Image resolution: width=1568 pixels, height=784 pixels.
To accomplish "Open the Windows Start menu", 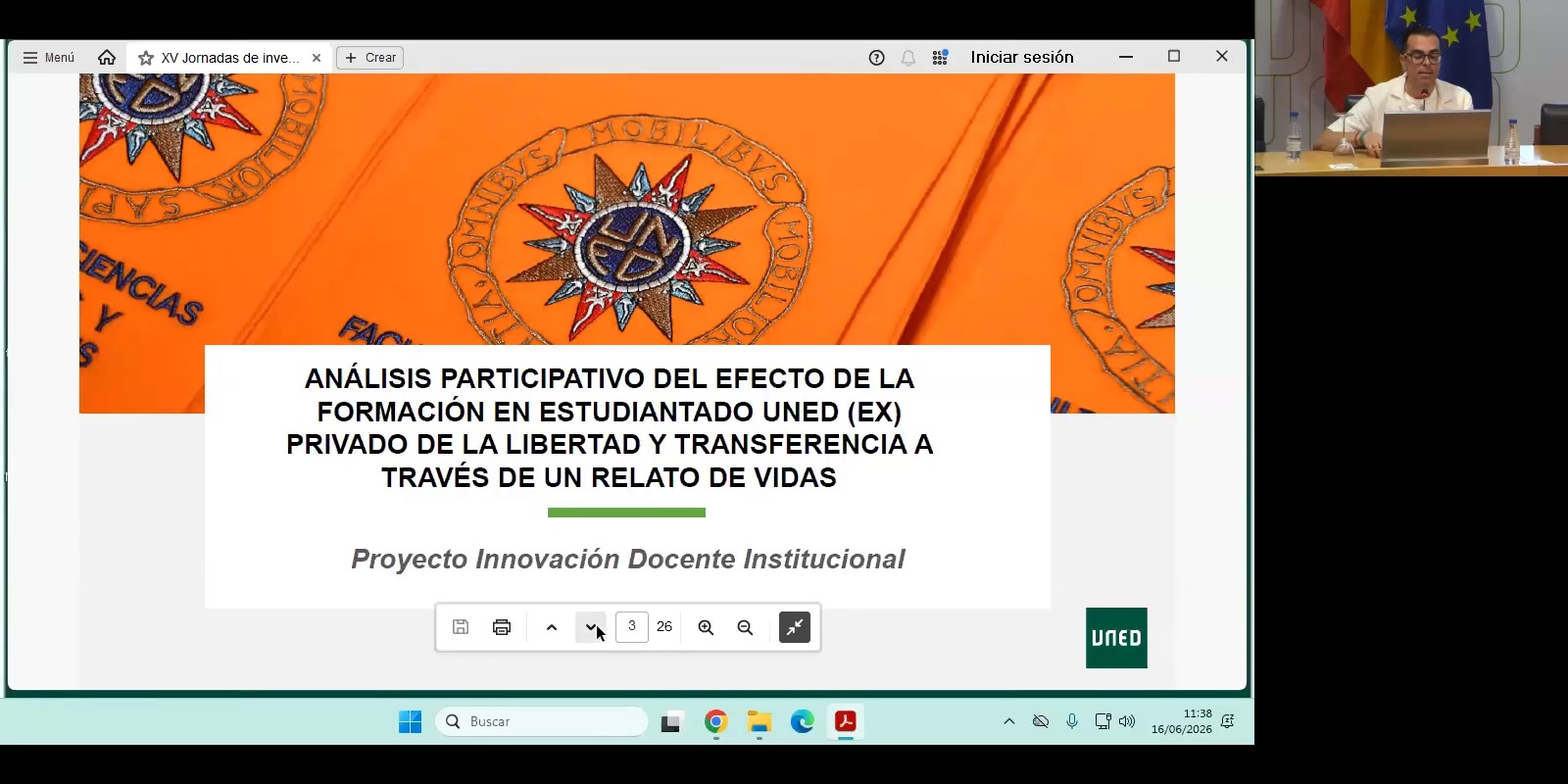I will pyautogui.click(x=410, y=722).
